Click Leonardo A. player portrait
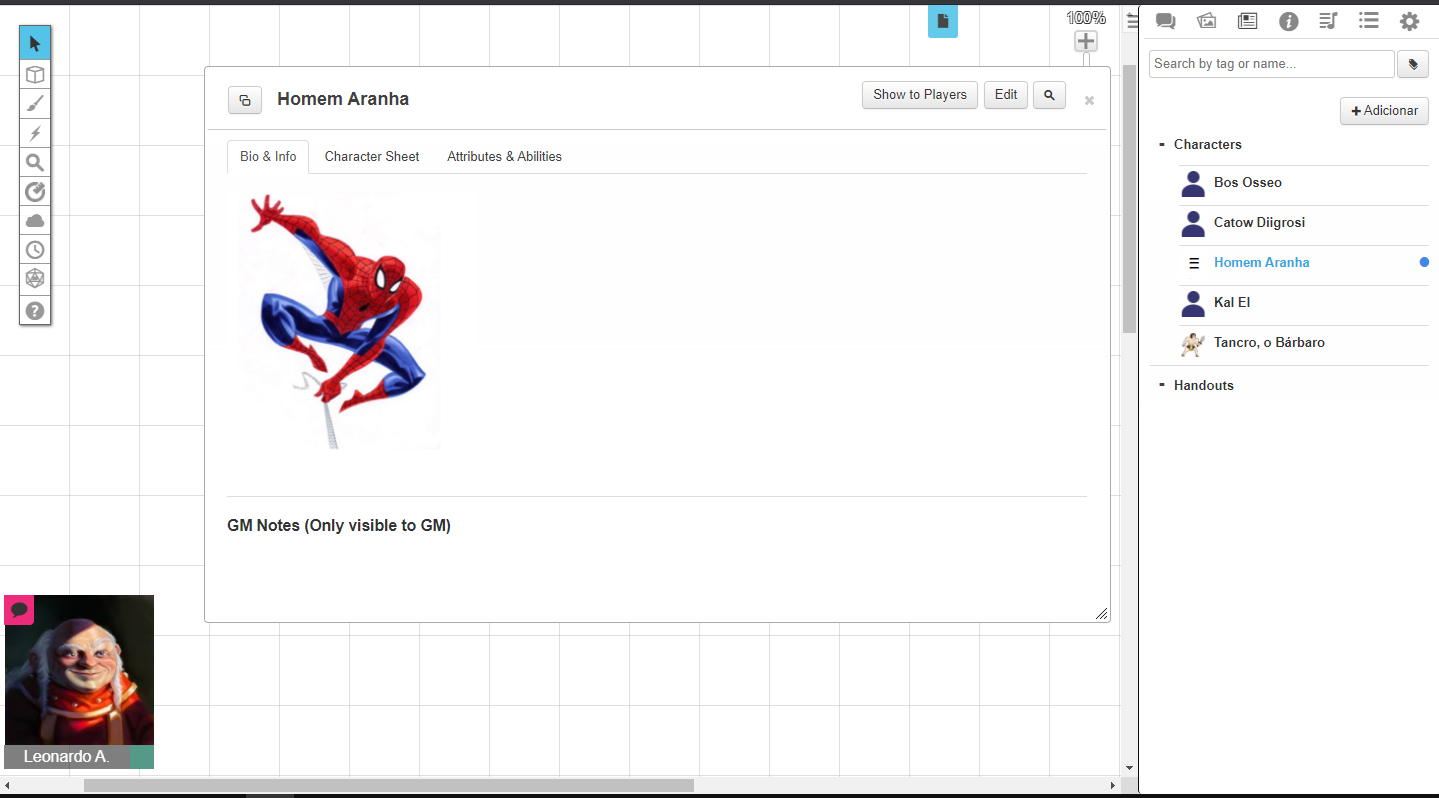The image size is (1439, 798). 79,670
